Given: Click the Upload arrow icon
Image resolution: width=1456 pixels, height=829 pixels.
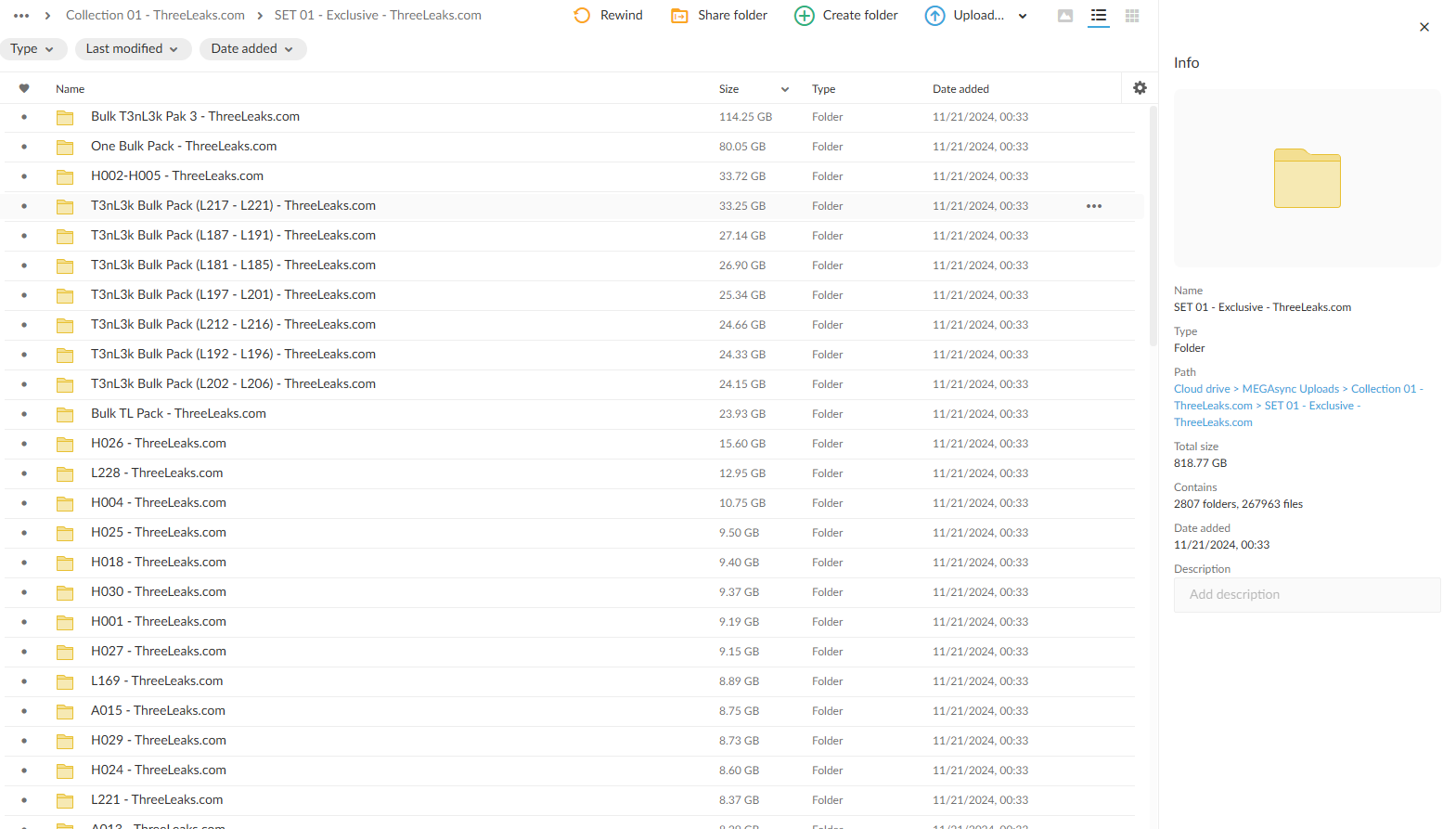Looking at the screenshot, I should [x=934, y=16].
